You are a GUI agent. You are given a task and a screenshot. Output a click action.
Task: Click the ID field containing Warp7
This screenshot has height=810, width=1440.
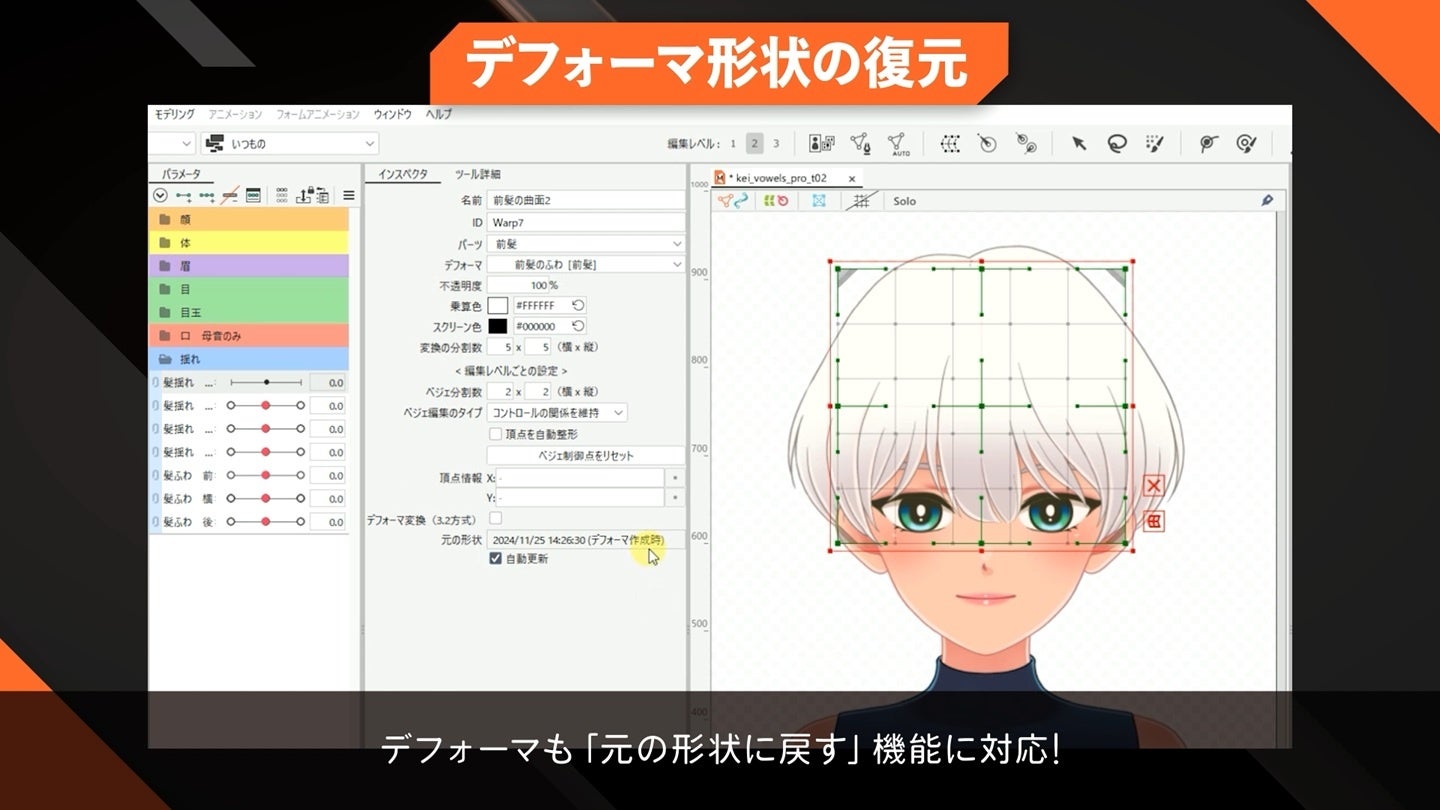click(x=586, y=222)
